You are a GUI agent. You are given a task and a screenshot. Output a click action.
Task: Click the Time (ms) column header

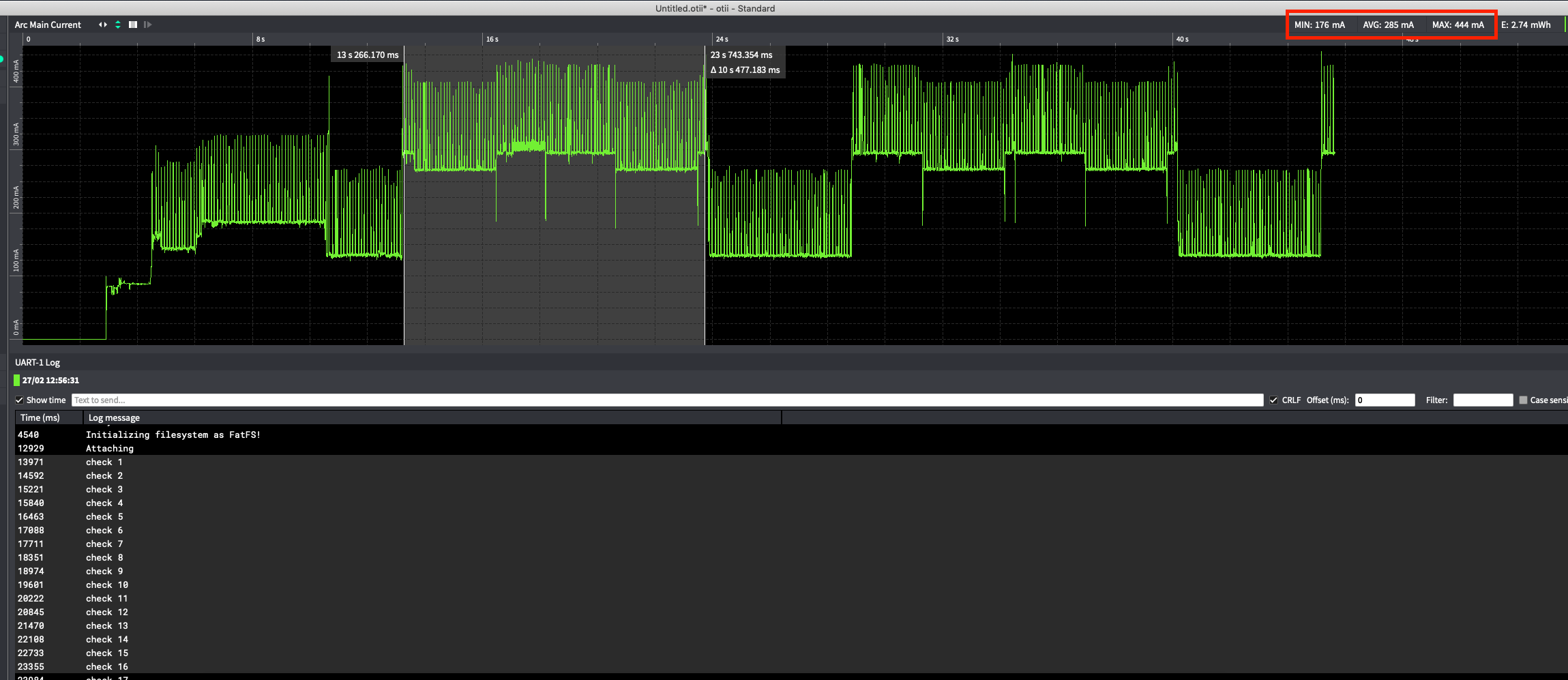49,417
